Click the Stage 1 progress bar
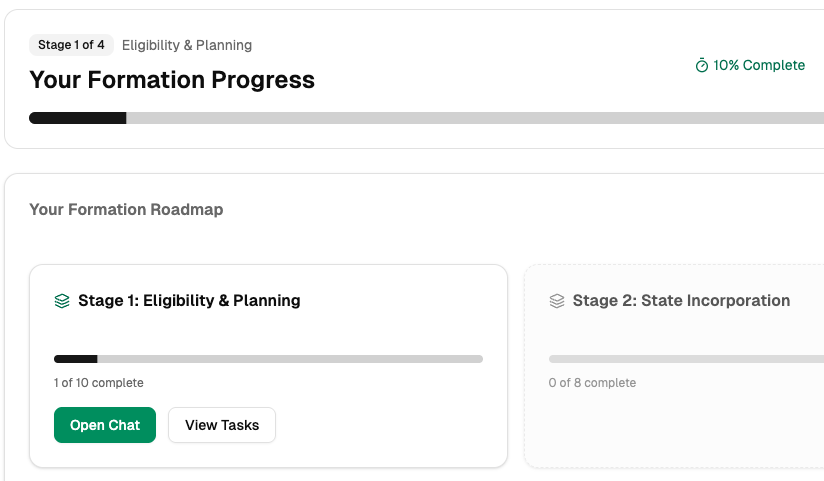Screen dimensions: 824x481 (268, 359)
